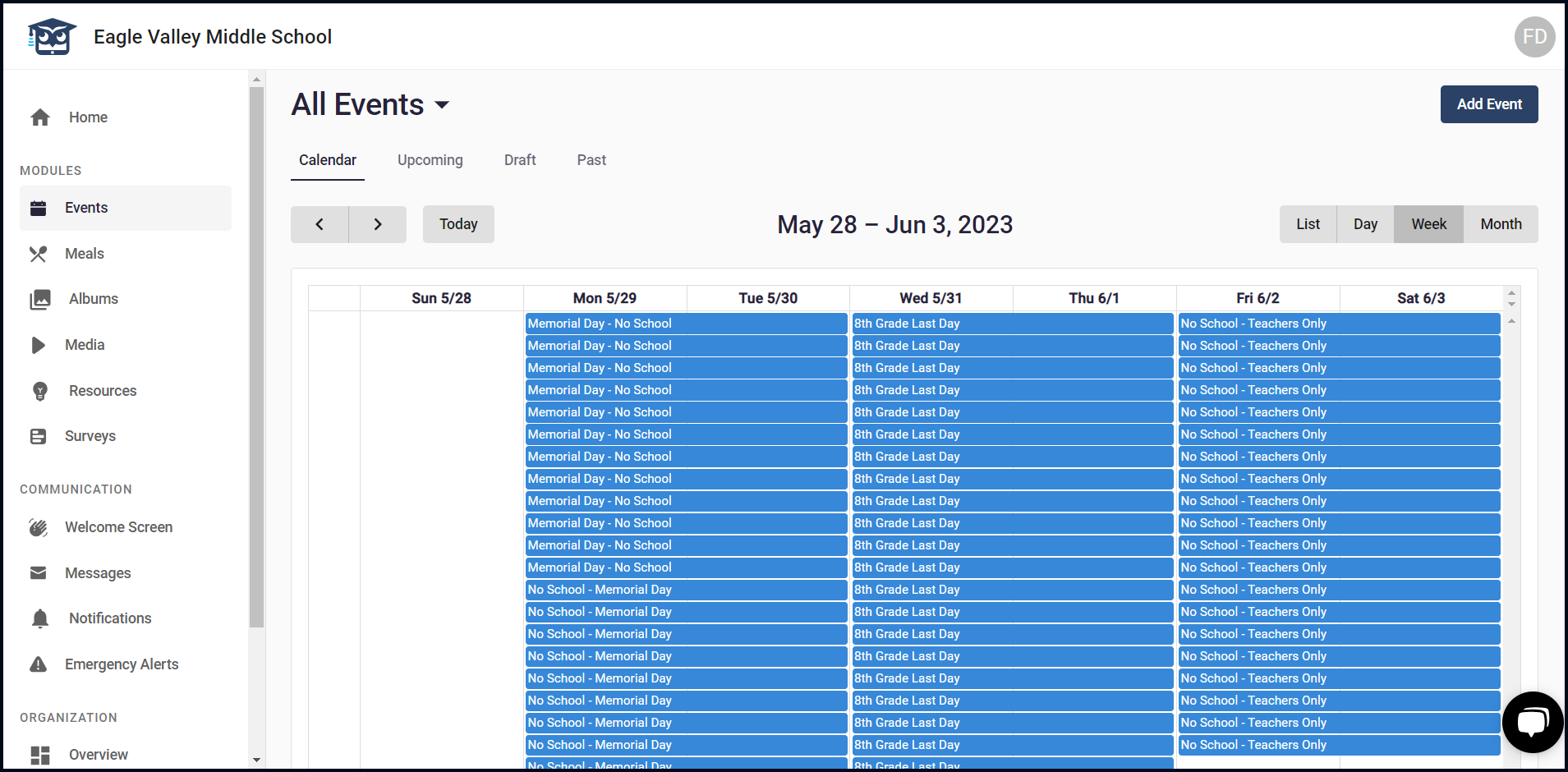Open the first 8th Grade Last Day event

click(1013, 324)
